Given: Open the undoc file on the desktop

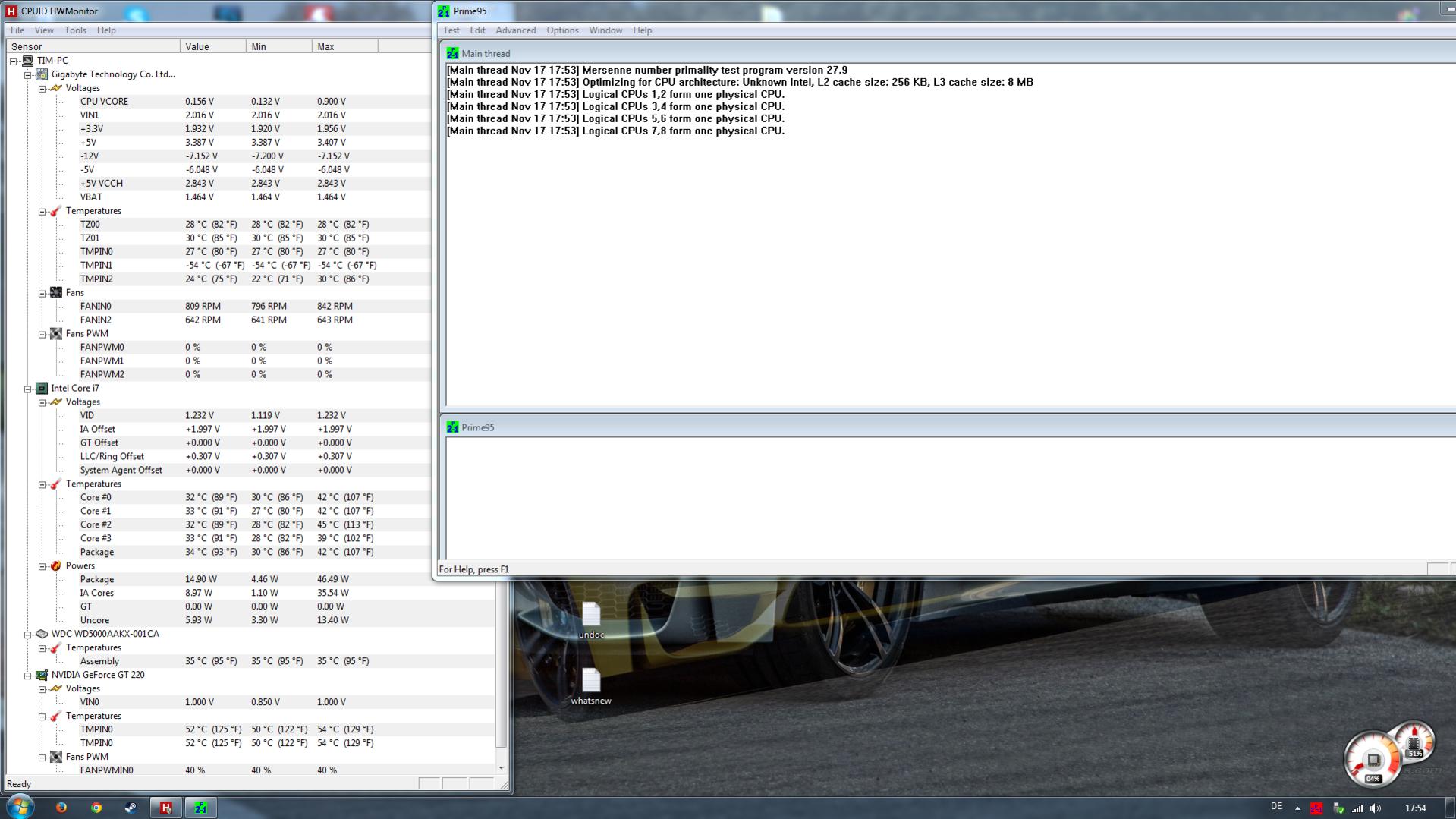Looking at the screenshot, I should tap(591, 620).
